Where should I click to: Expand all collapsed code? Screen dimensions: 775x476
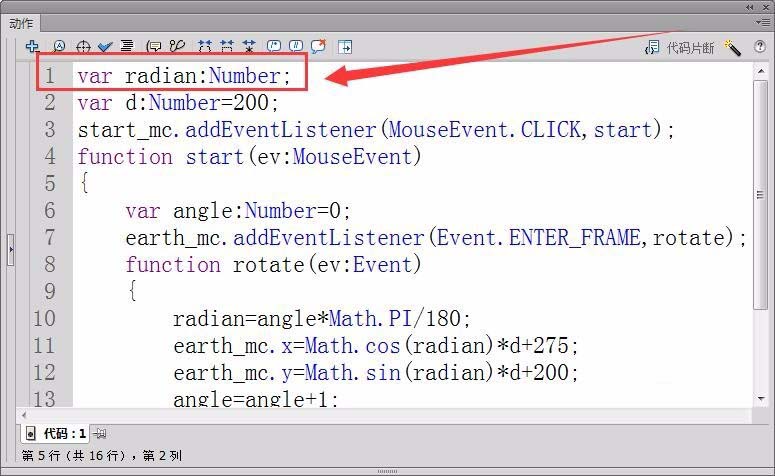tap(249, 46)
